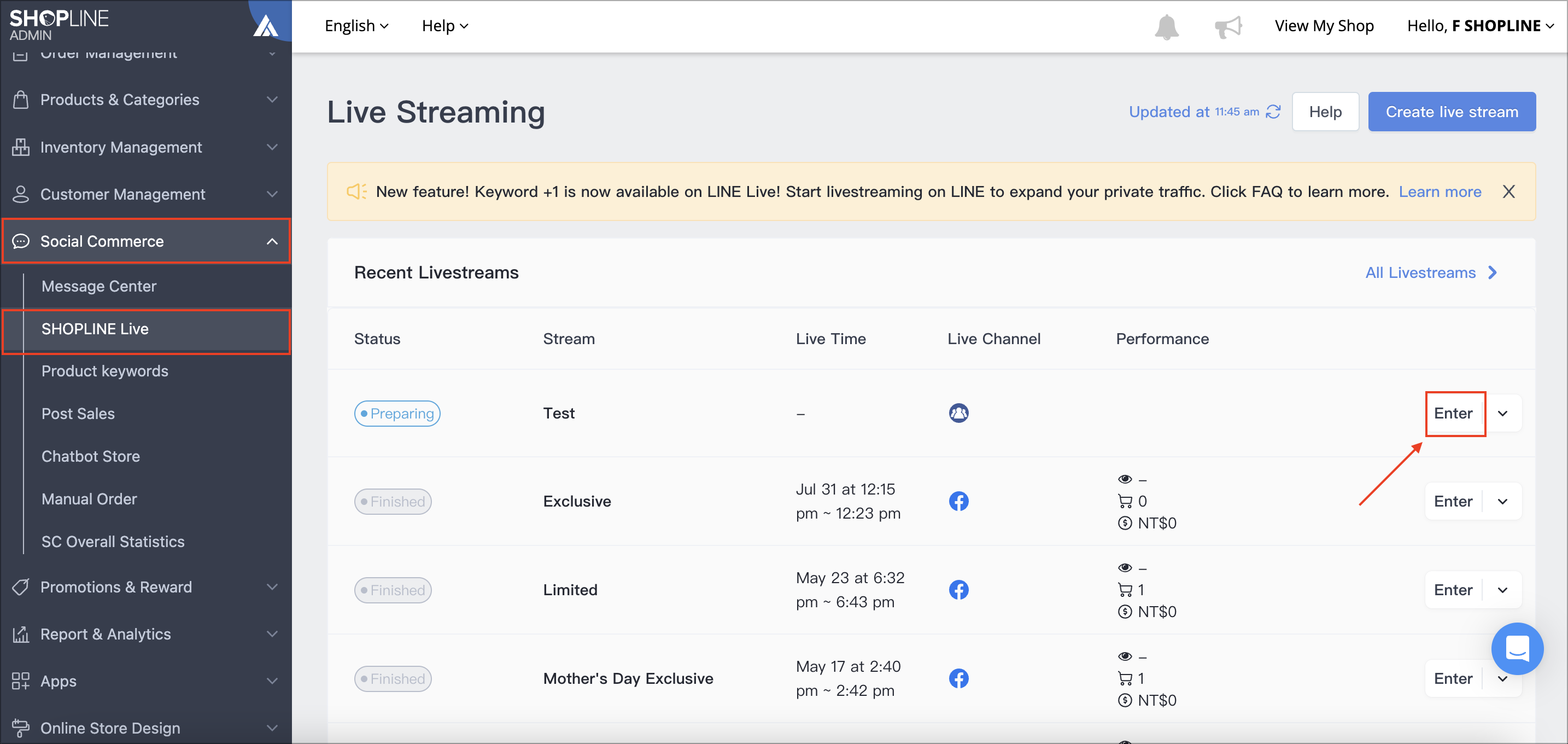Click Enter for the Limited stream
This screenshot has width=1568, height=744.
pos(1453,591)
